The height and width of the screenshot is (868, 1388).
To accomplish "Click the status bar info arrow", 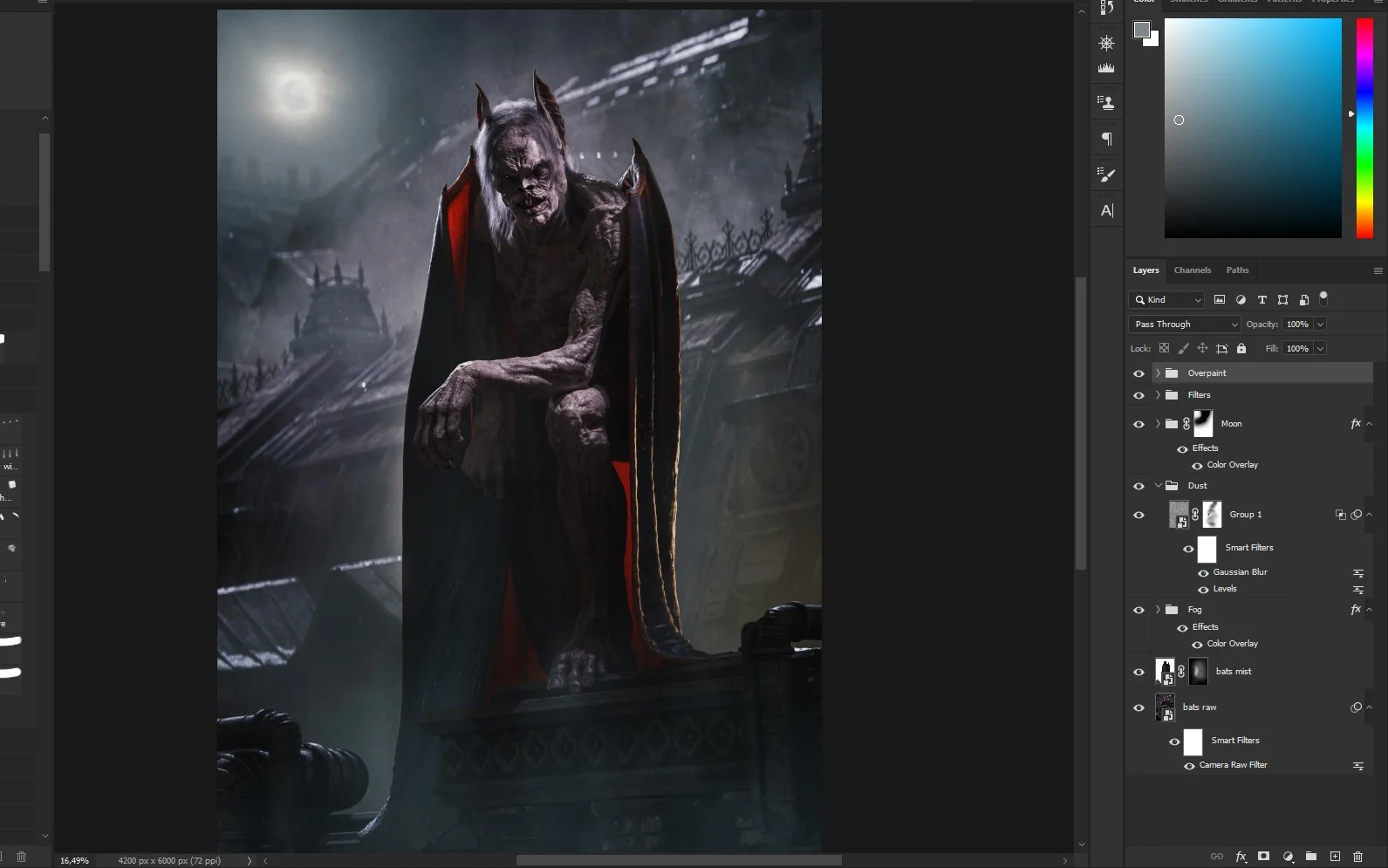I will click(x=249, y=861).
